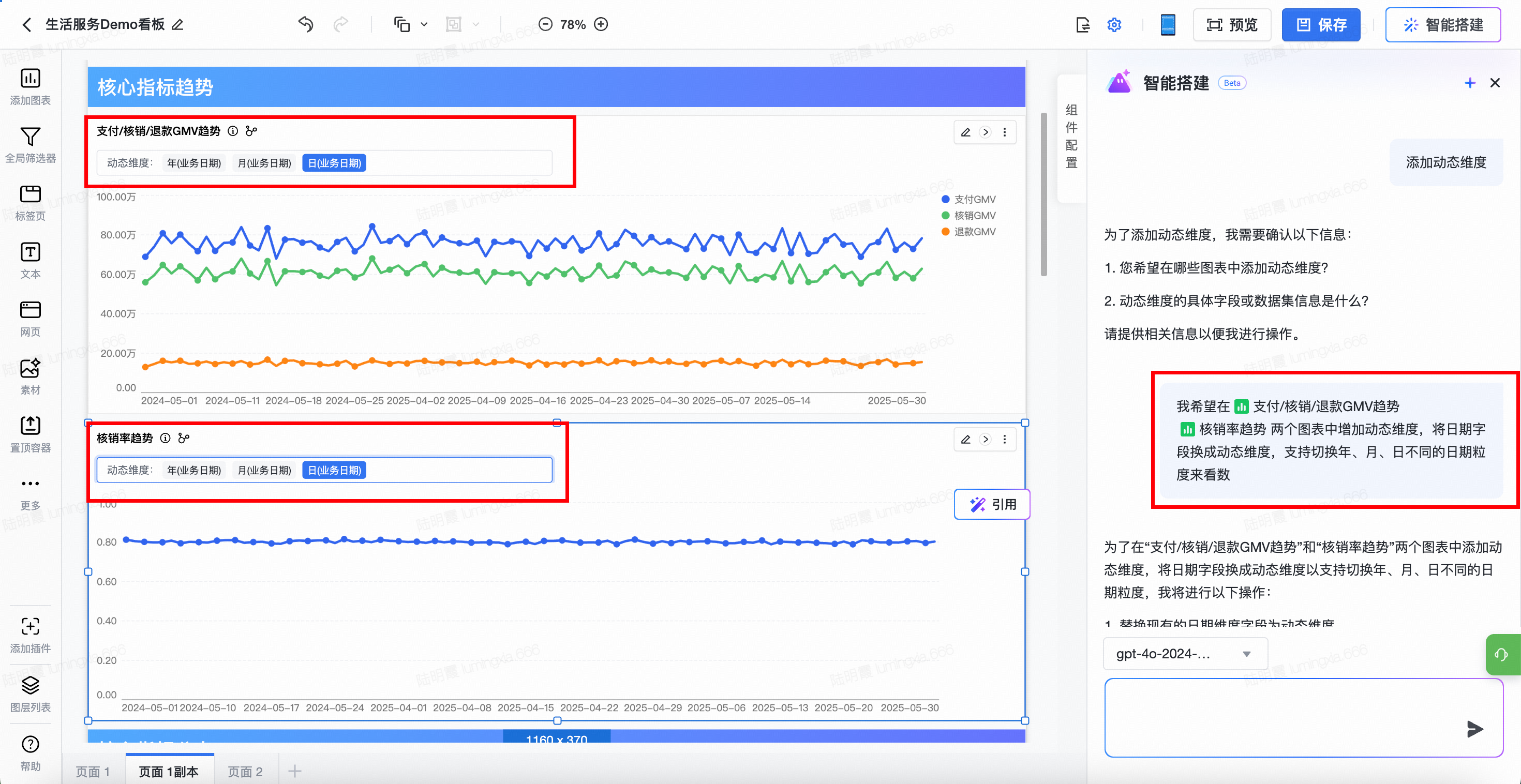Image resolution: width=1521 pixels, height=784 pixels.
Task: Select 年(业务日期) in GMV趋势 chart
Action: pos(193,163)
